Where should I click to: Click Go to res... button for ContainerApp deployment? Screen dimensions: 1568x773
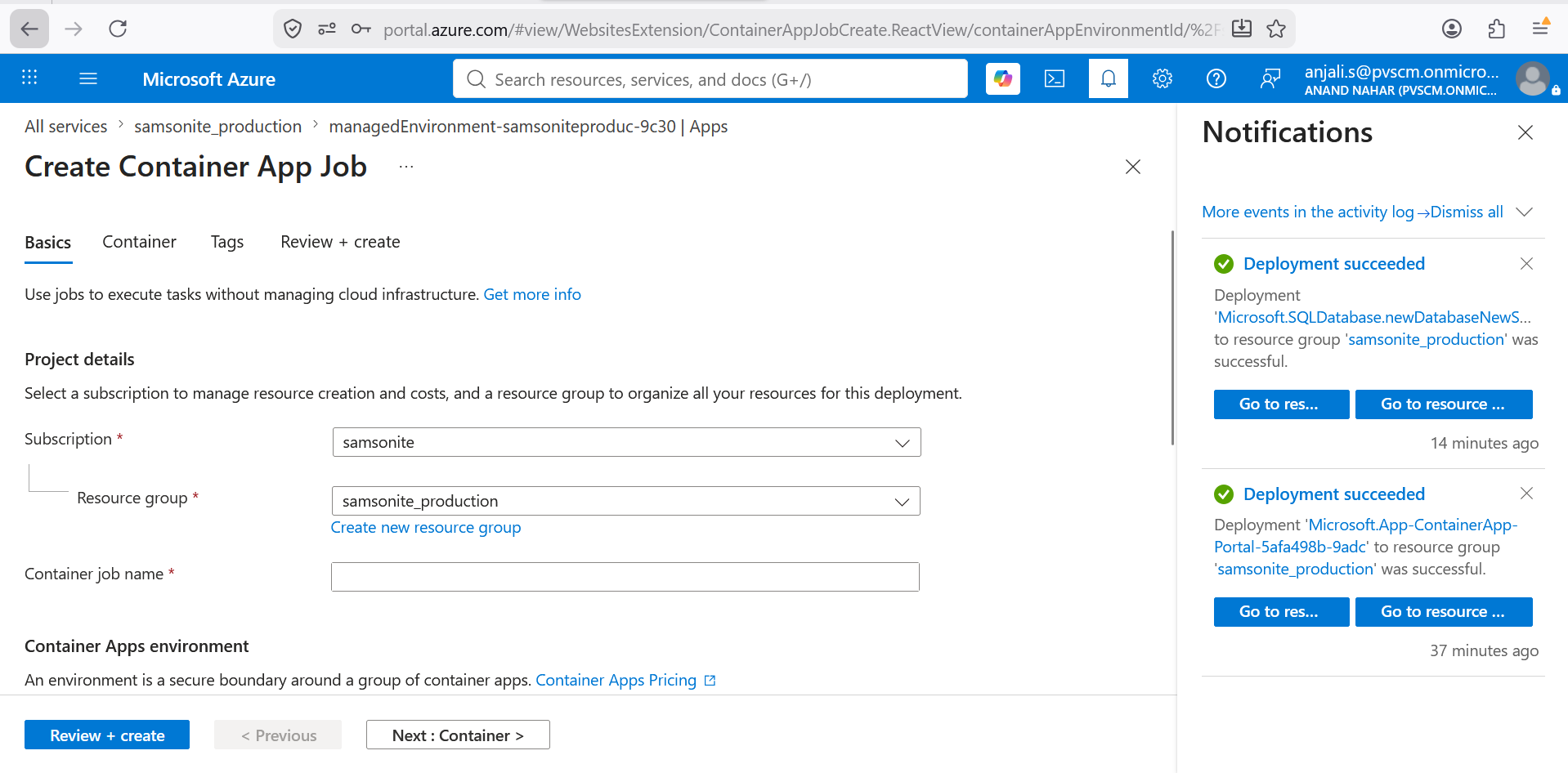coord(1281,612)
